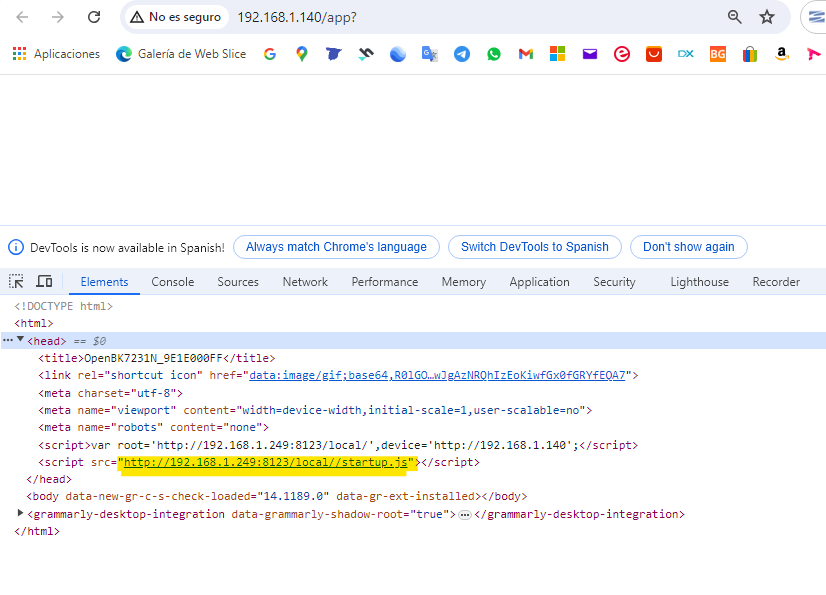Click Always match Chrome's language
Screen dimensions: 826x595
tap(336, 247)
